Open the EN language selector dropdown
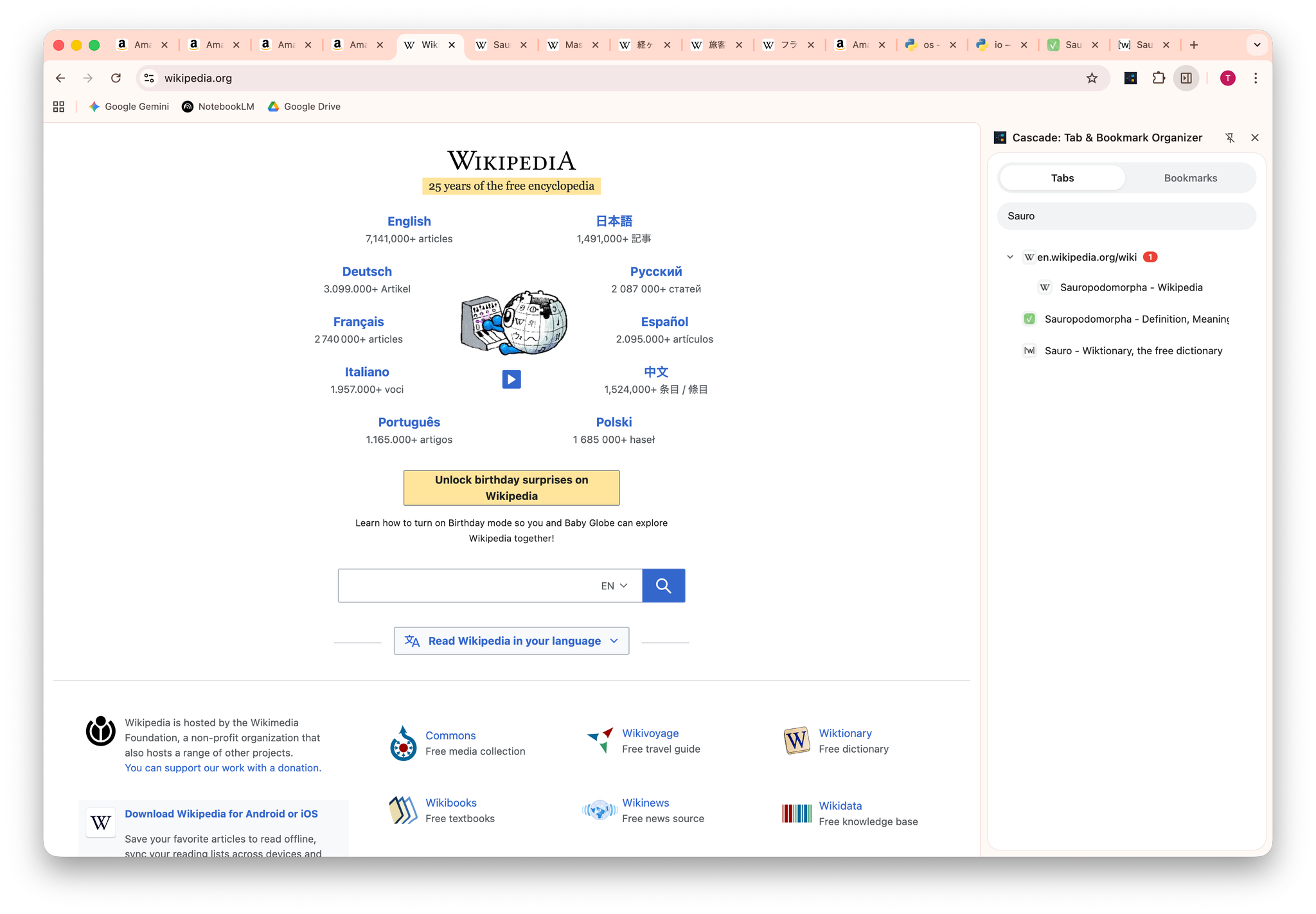Screen dimensions: 1316x914 coord(614,586)
